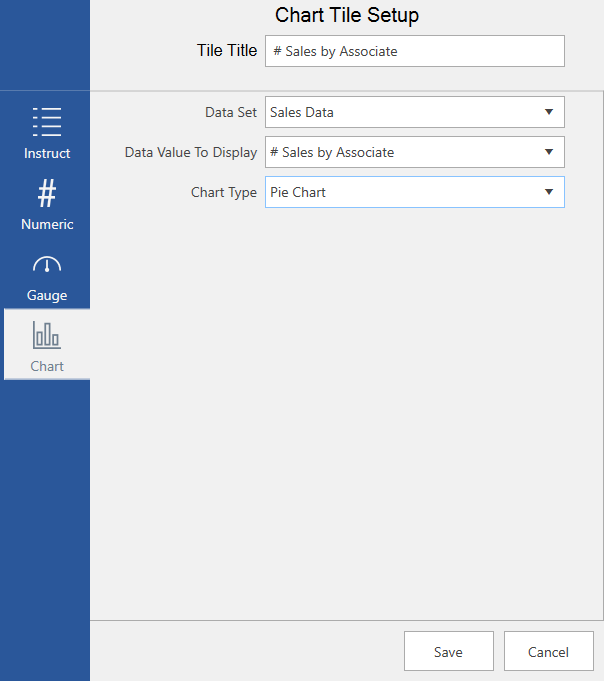Click the Tile Title label text
The width and height of the screenshot is (604, 681).
tap(227, 50)
